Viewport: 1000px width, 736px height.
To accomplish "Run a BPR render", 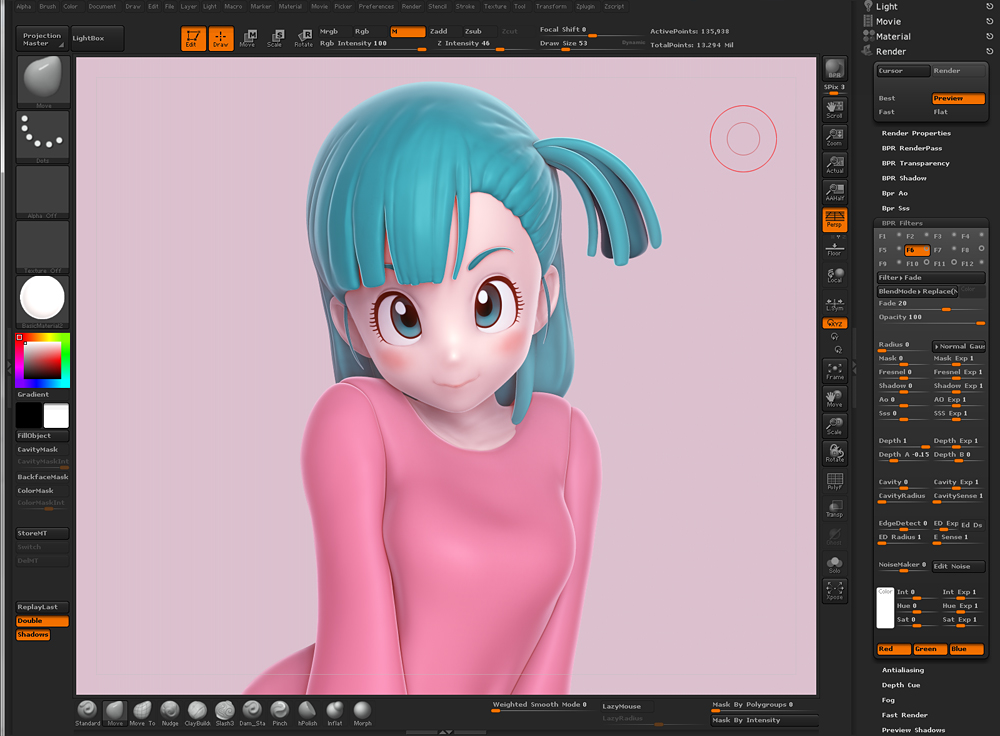I will (x=834, y=69).
